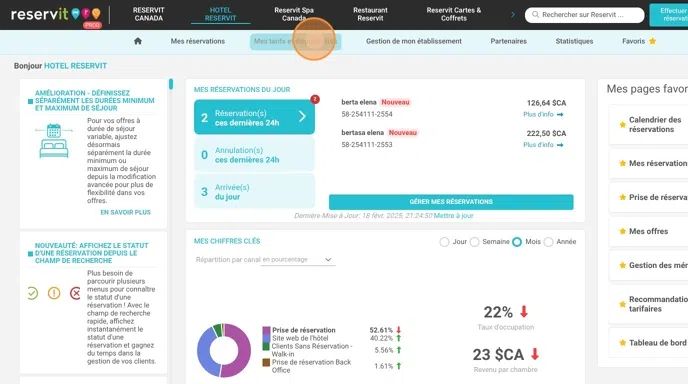Click the HOTEL RESERVIT greeting link
This screenshot has width=688, height=384.
click(x=75, y=66)
